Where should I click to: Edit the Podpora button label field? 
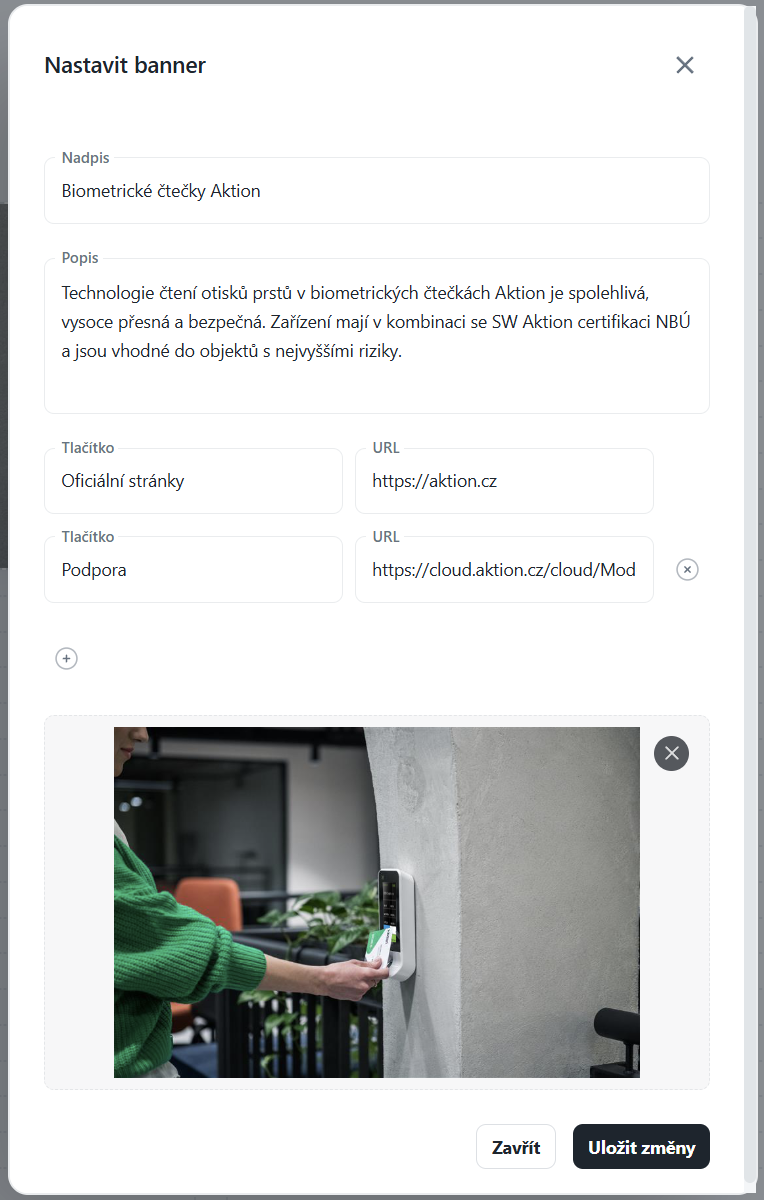[x=193, y=569]
